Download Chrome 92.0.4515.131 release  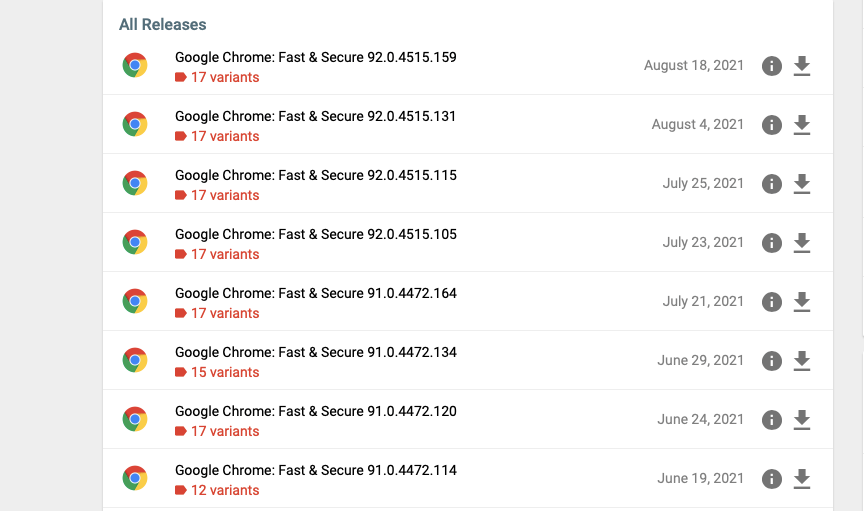point(802,125)
